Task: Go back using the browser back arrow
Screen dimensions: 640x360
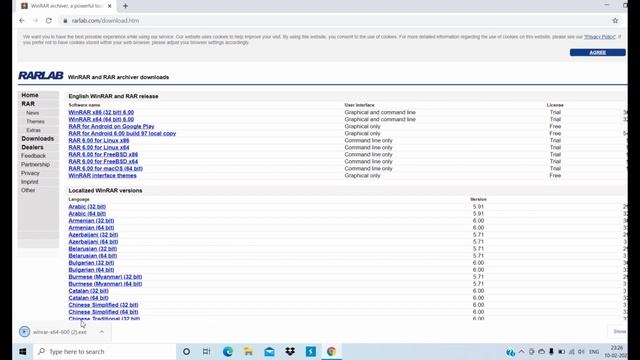Action: pyautogui.click(x=22, y=20)
